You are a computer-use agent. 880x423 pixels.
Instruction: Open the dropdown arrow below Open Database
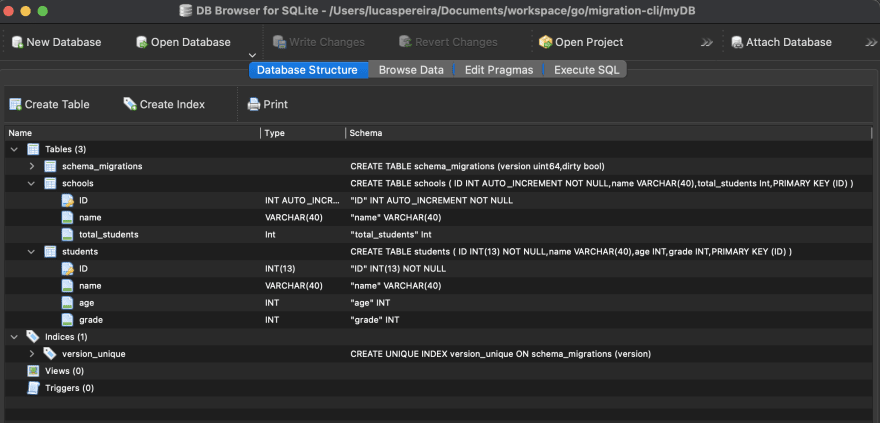click(253, 55)
